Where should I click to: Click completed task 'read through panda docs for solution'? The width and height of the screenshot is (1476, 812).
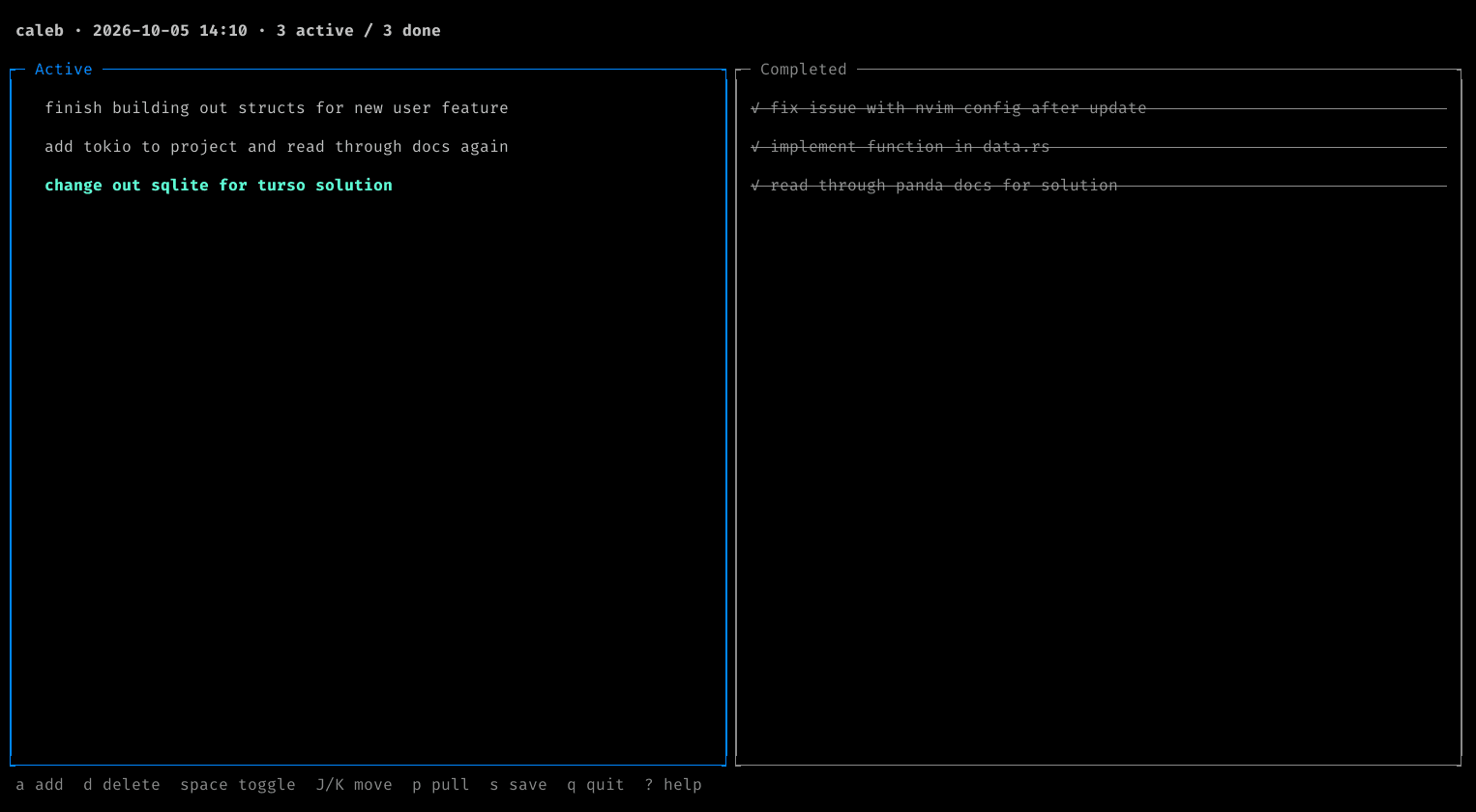click(x=1099, y=186)
